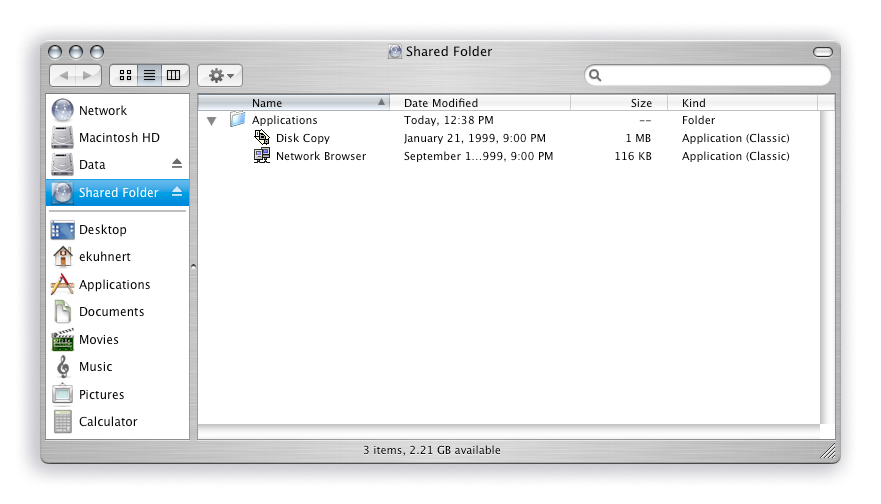Click the 'September 1...999, 9:00 PM' date cell
Screen dimensions: 881x504
tap(478, 156)
